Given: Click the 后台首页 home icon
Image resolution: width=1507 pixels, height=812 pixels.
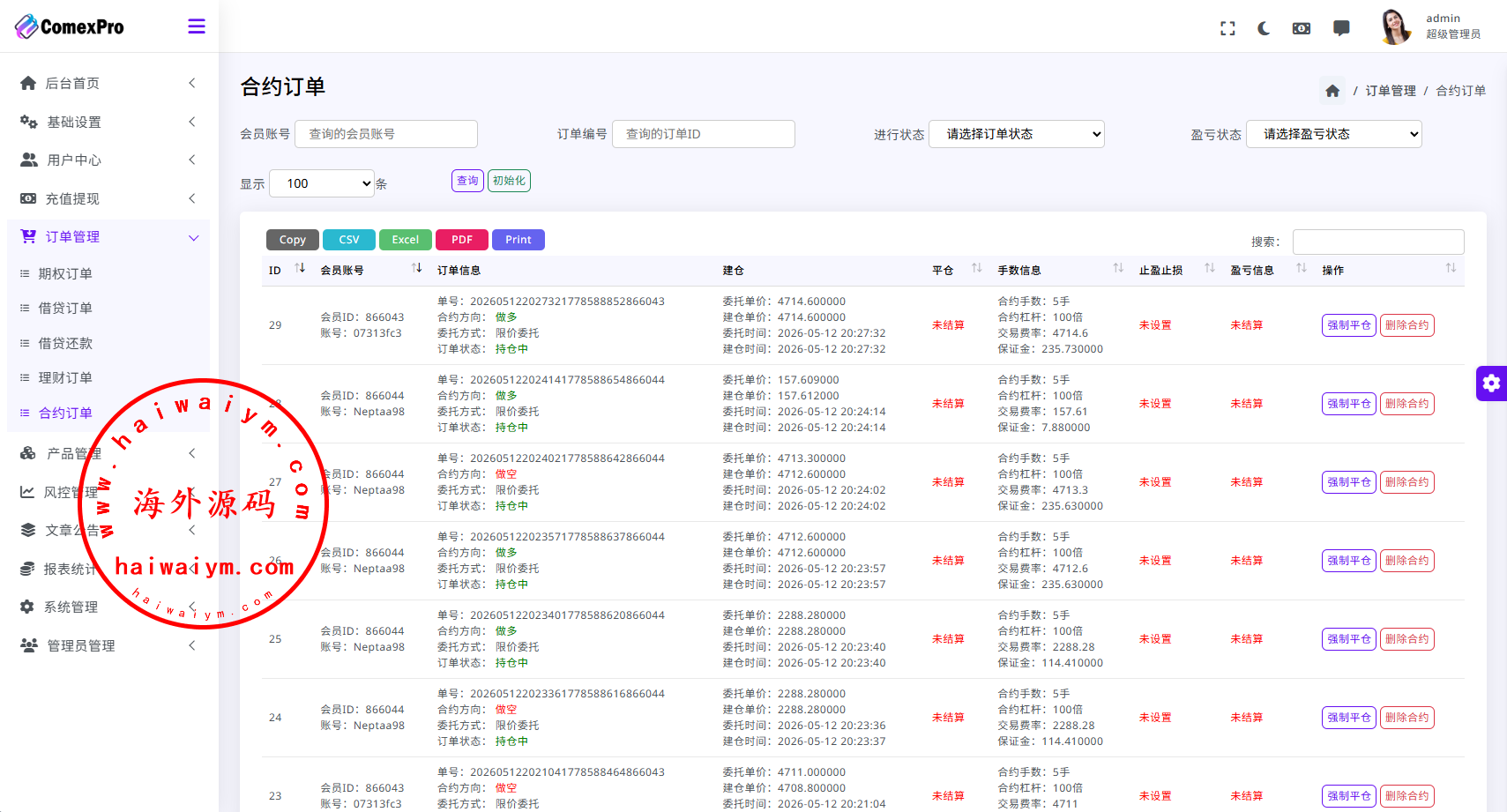Looking at the screenshot, I should [28, 83].
